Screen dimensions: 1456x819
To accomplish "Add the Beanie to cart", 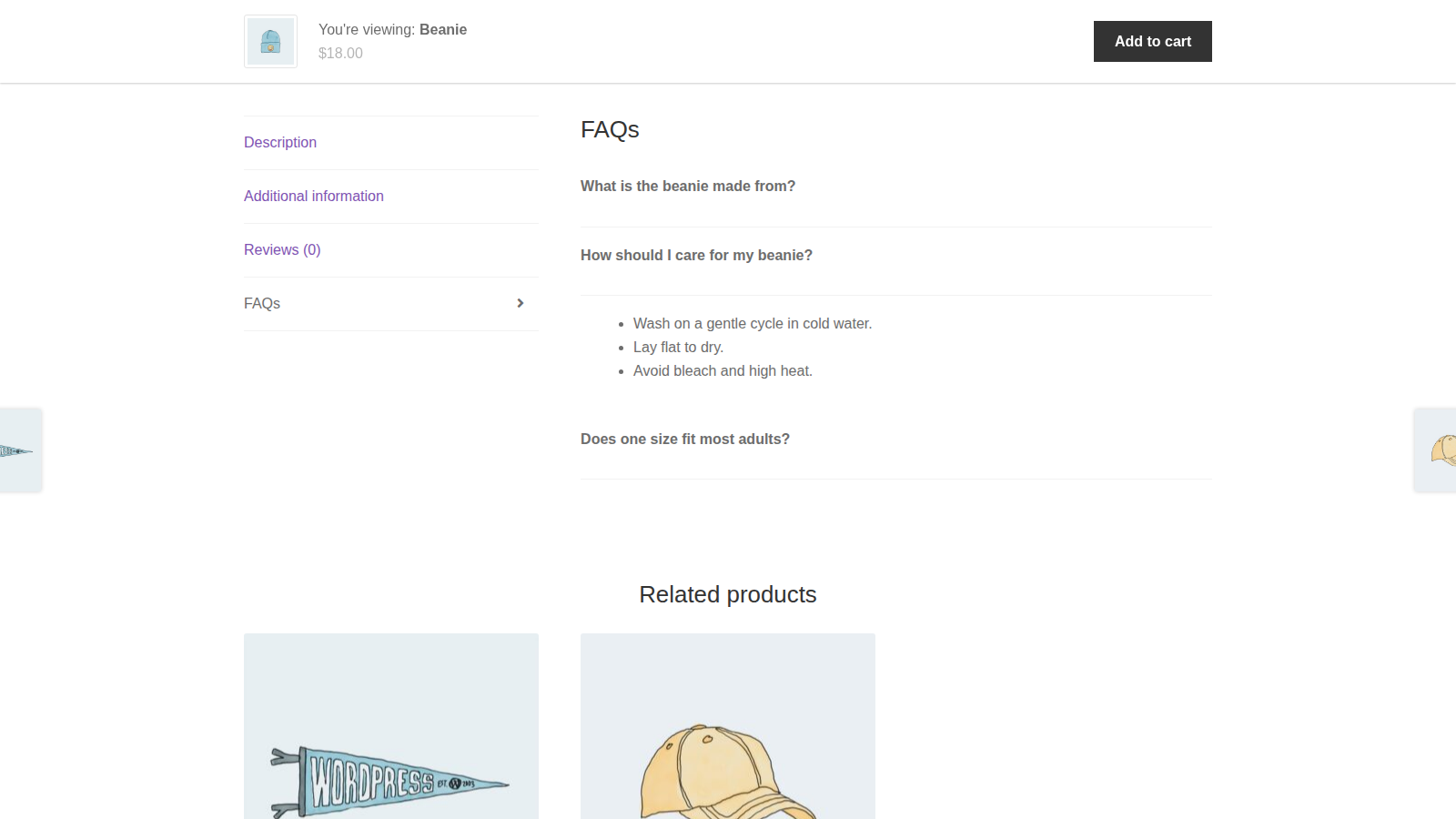I will click(1152, 41).
